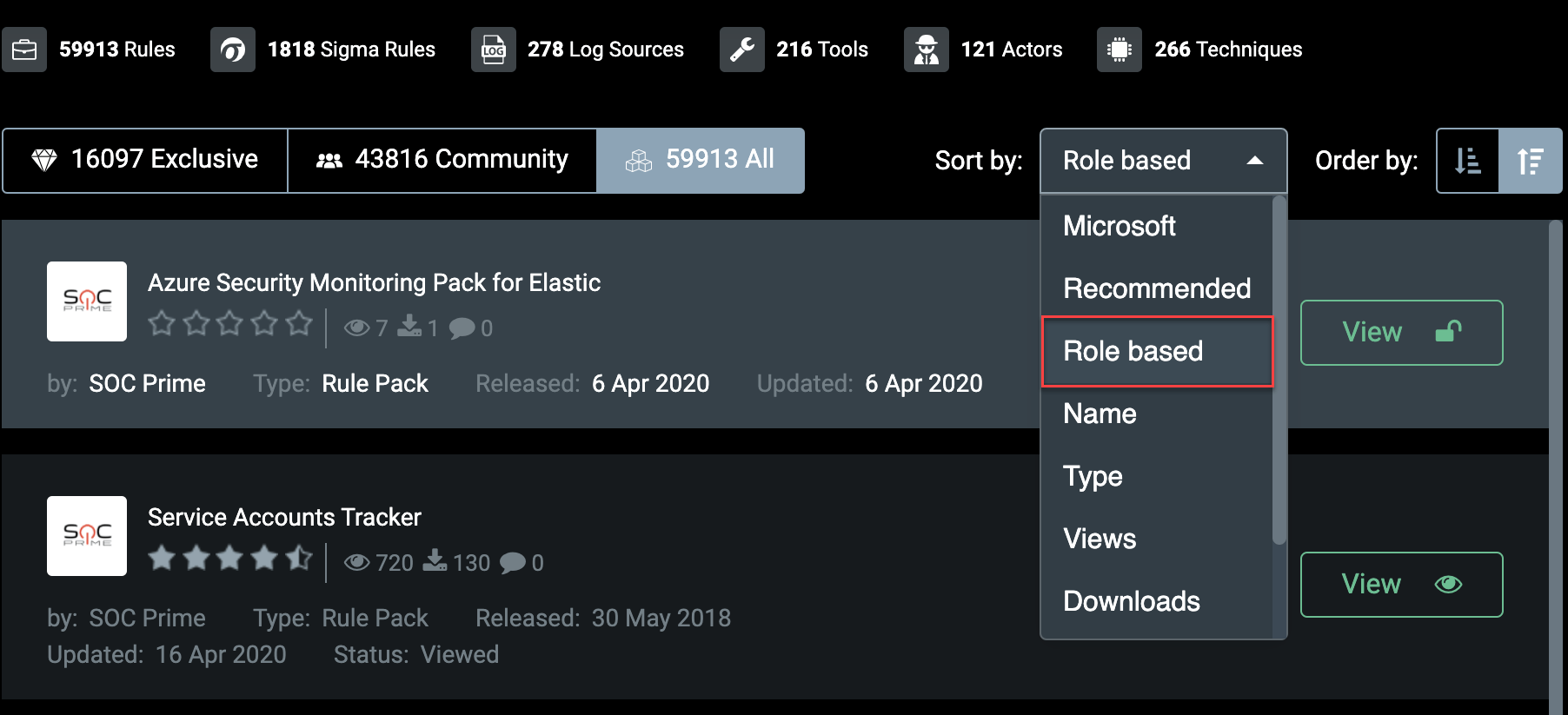
Task: Click the Log Sources file icon
Action: [494, 50]
